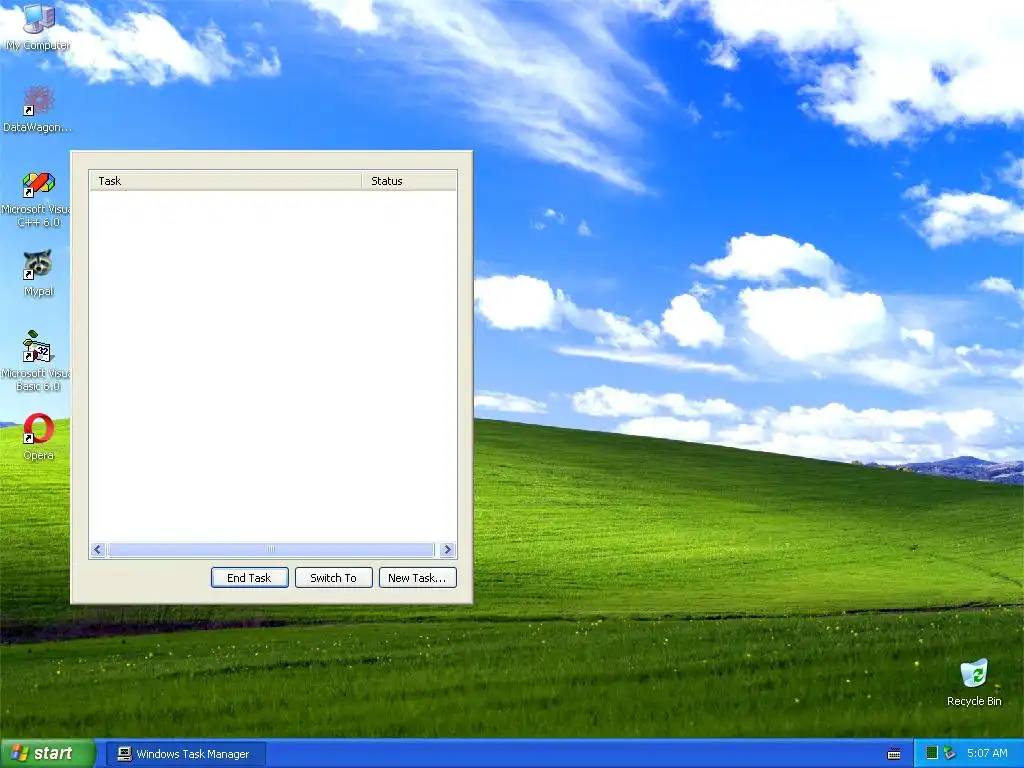This screenshot has height=768, width=1024.
Task: Click the End Task button
Action: [x=249, y=578]
